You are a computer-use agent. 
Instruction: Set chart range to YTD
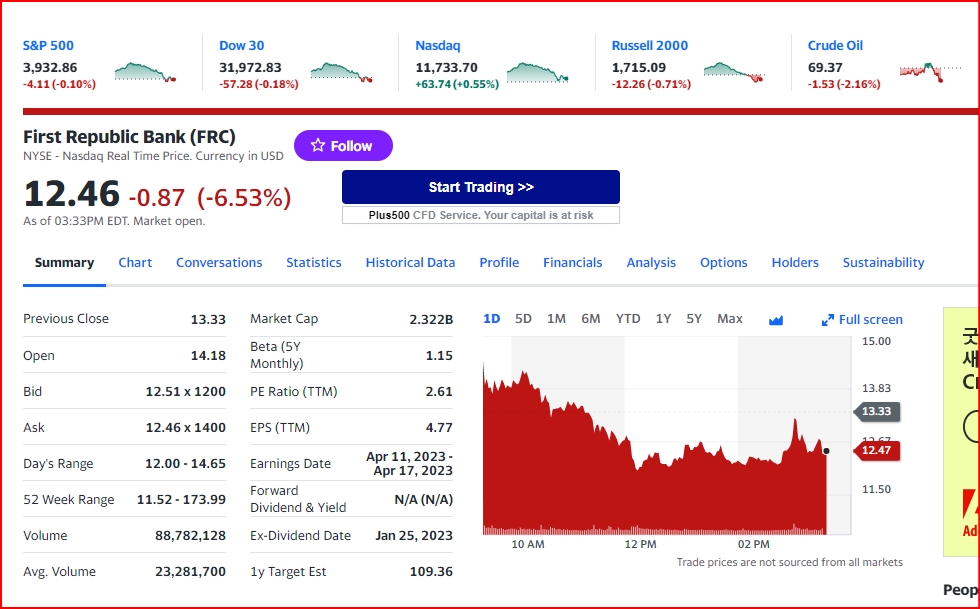tap(628, 319)
